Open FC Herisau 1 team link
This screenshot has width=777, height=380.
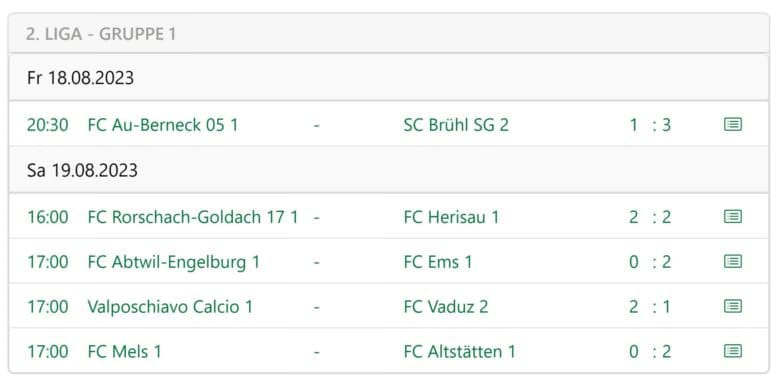pyautogui.click(x=451, y=217)
